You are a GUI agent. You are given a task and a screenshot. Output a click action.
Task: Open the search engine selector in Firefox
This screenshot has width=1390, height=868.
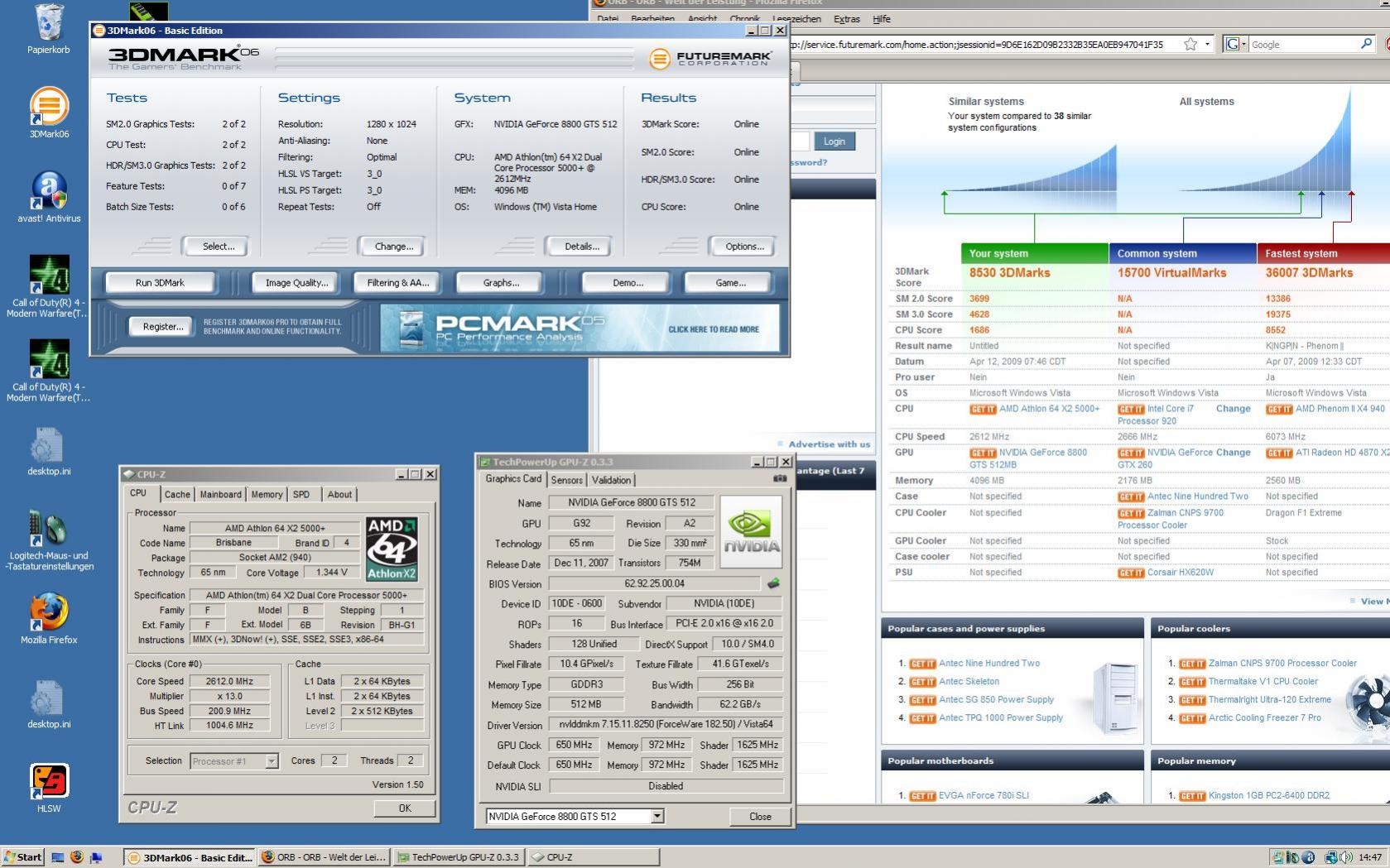pyautogui.click(x=1236, y=44)
